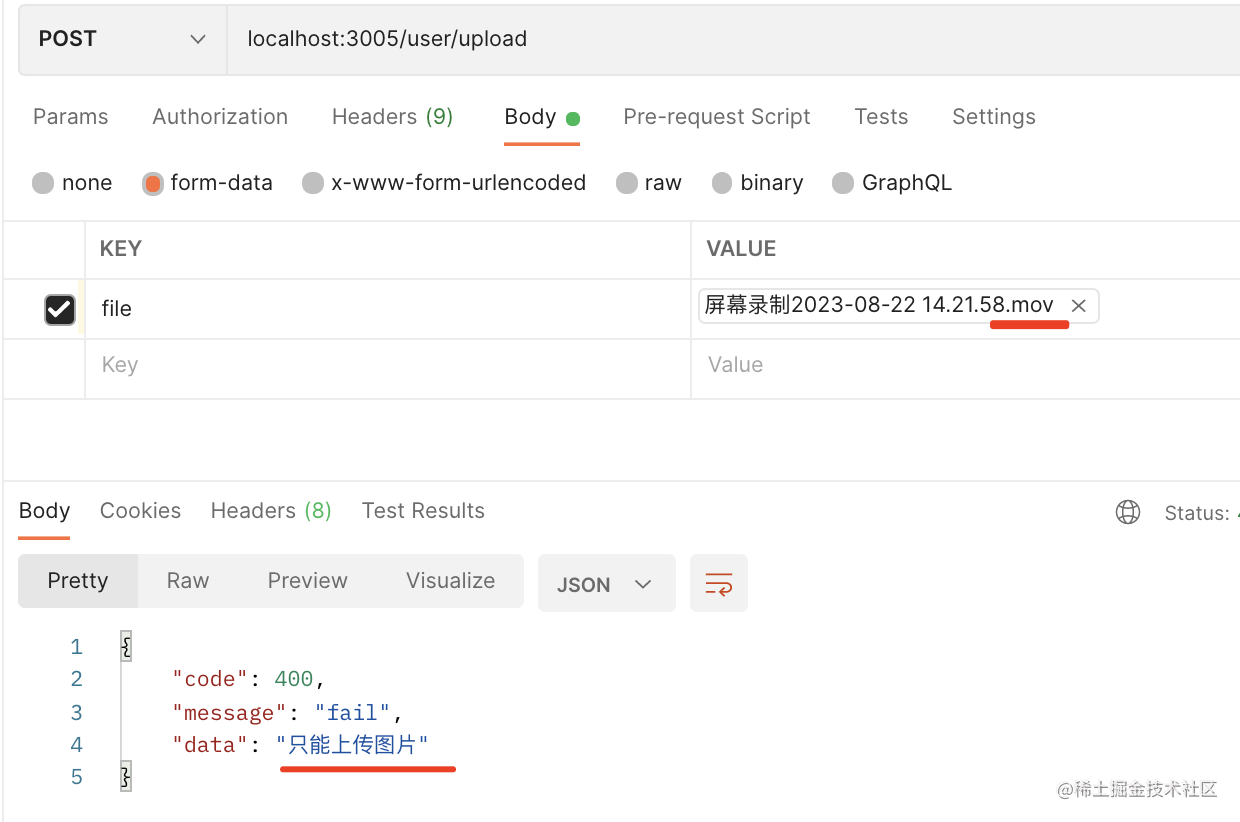Click the Preview response view button
1240x822 pixels.
[307, 581]
